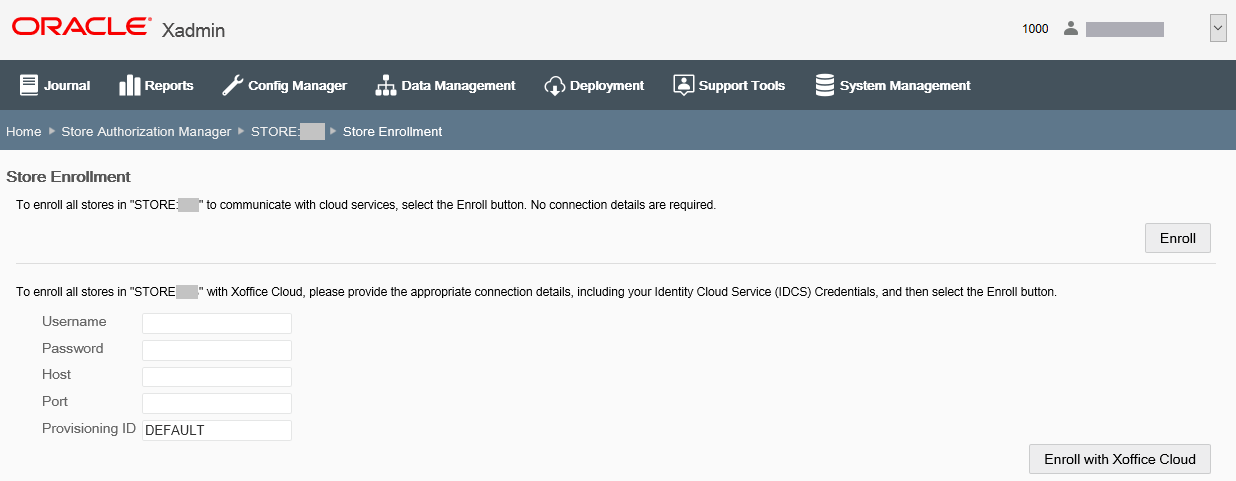
Task: Select the Store Enrollment breadcrumb
Action: [x=392, y=131]
